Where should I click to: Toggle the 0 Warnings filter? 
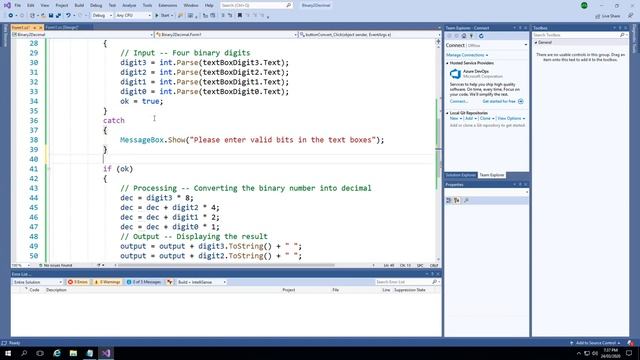107,282
